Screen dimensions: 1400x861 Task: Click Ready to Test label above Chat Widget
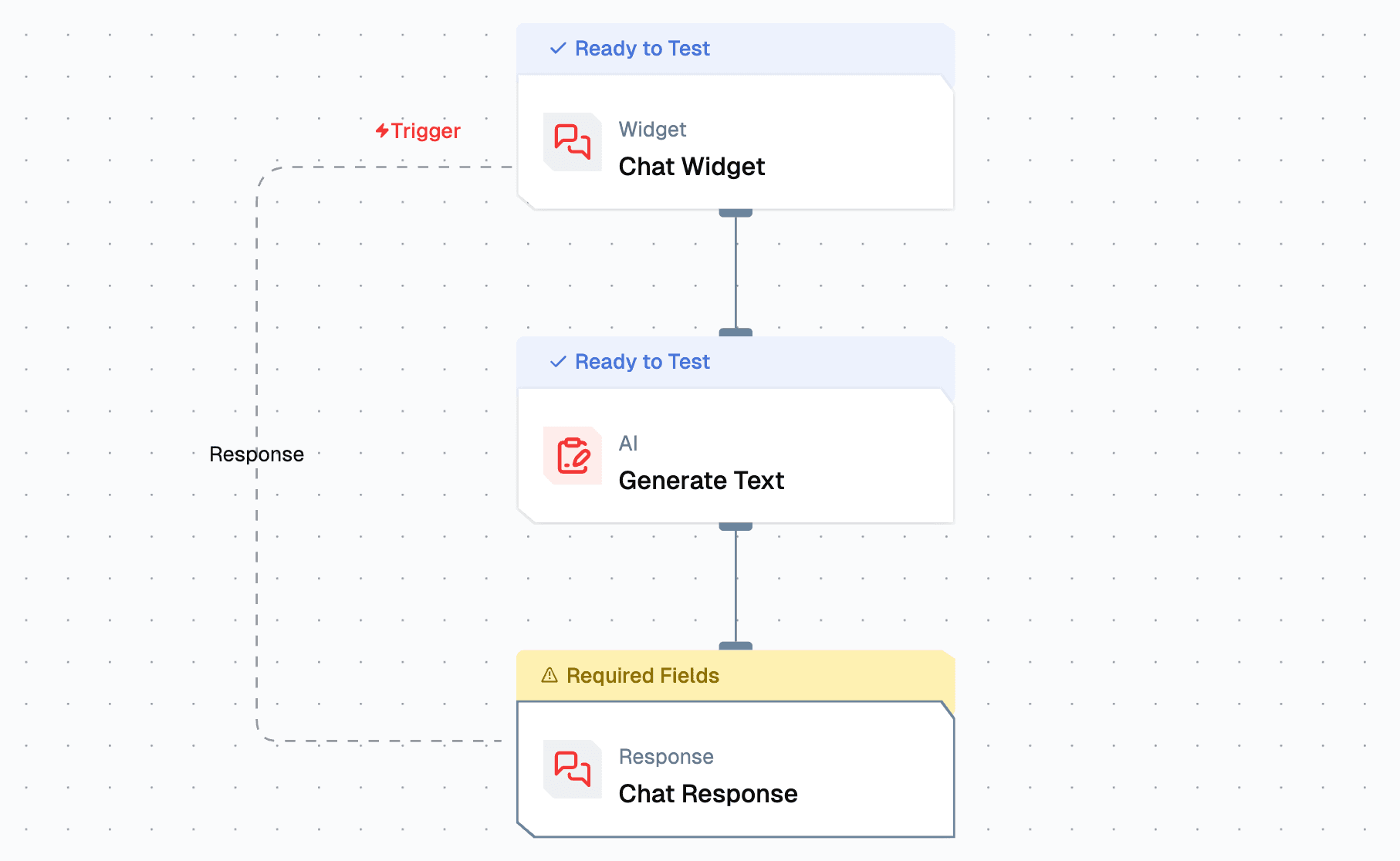coord(642,49)
